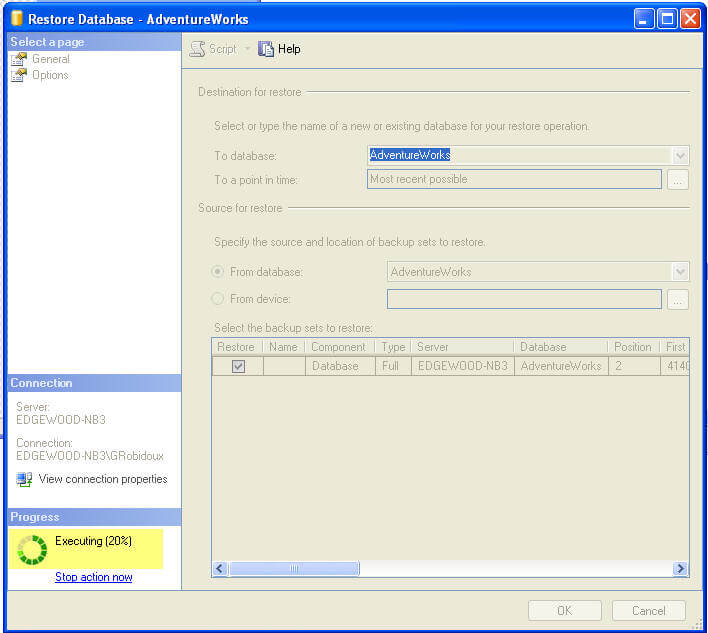Click Stop action now link
708x633 pixels.
click(94, 577)
